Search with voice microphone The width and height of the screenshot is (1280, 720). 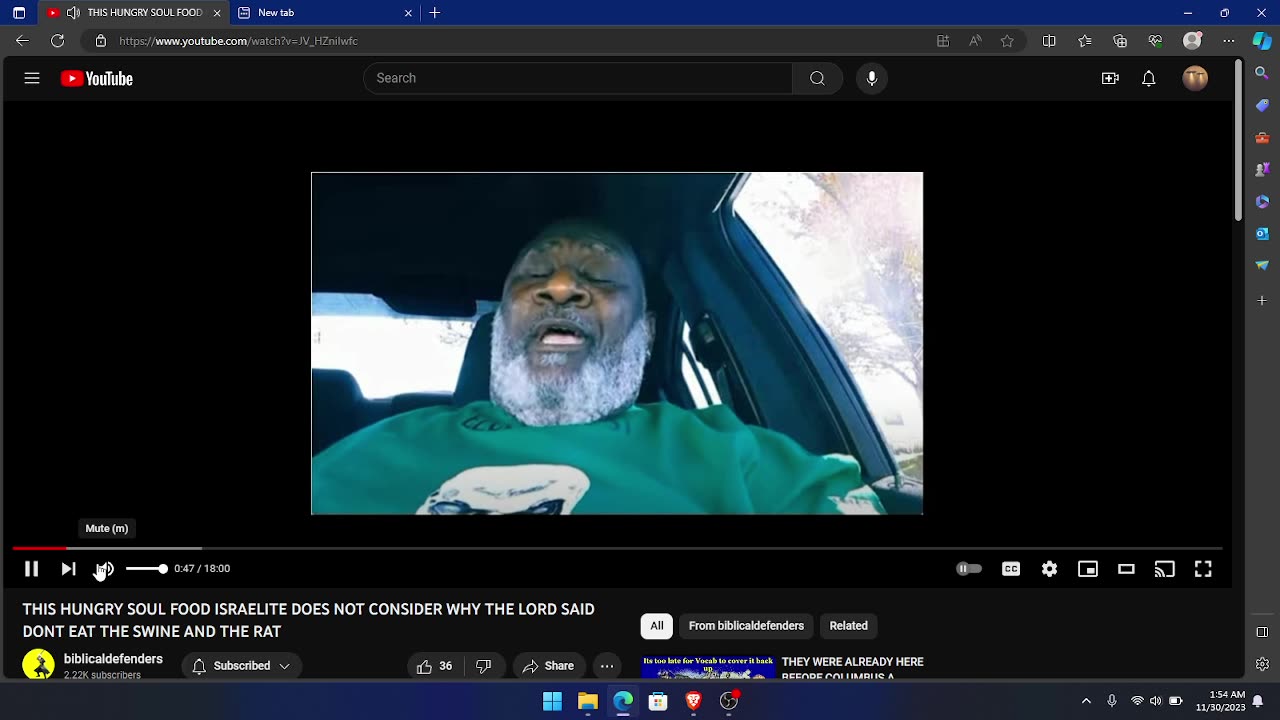(x=872, y=78)
